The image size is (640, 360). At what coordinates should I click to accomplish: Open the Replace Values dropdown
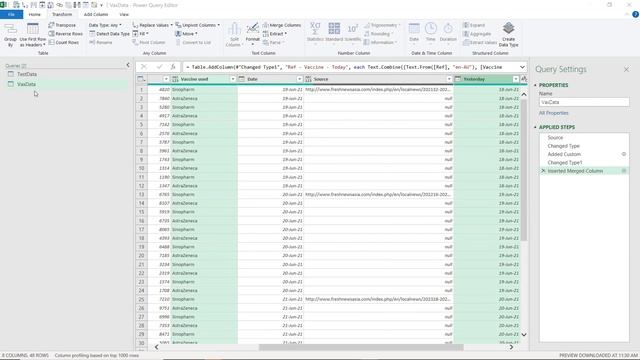pyautogui.click(x=152, y=25)
